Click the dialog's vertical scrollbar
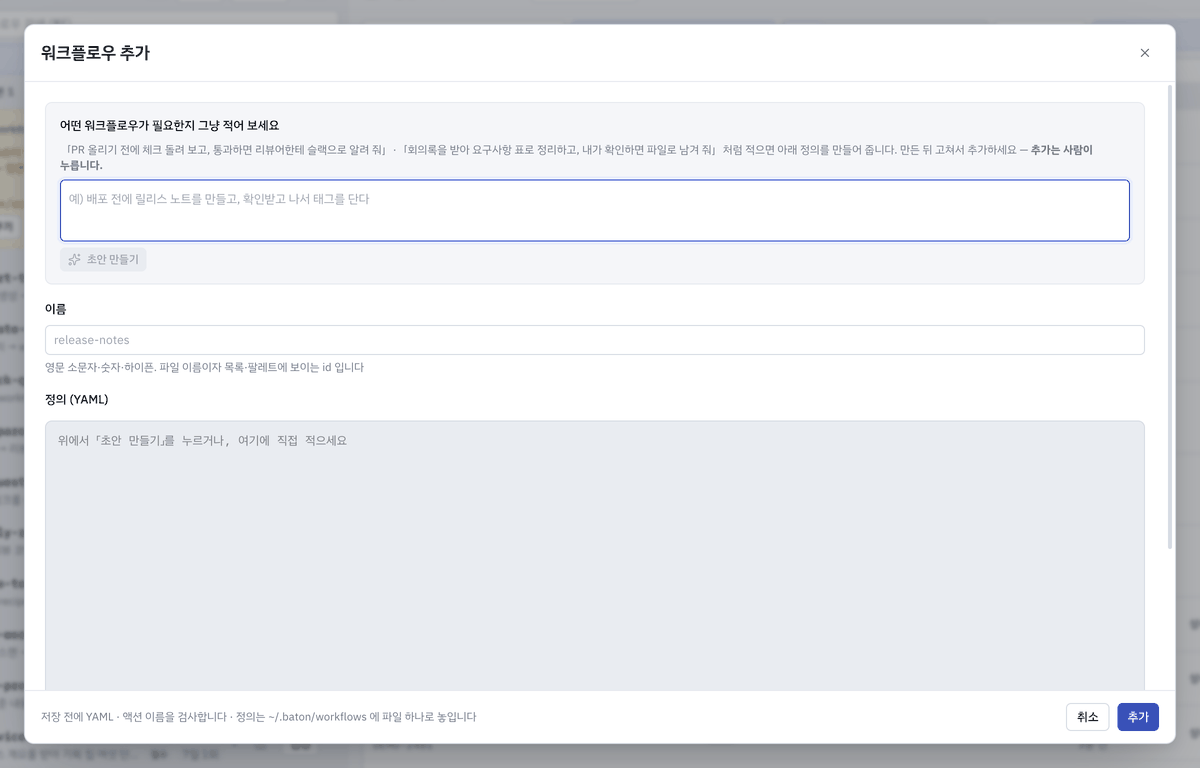Viewport: 1200px width, 768px height. tap(1171, 316)
